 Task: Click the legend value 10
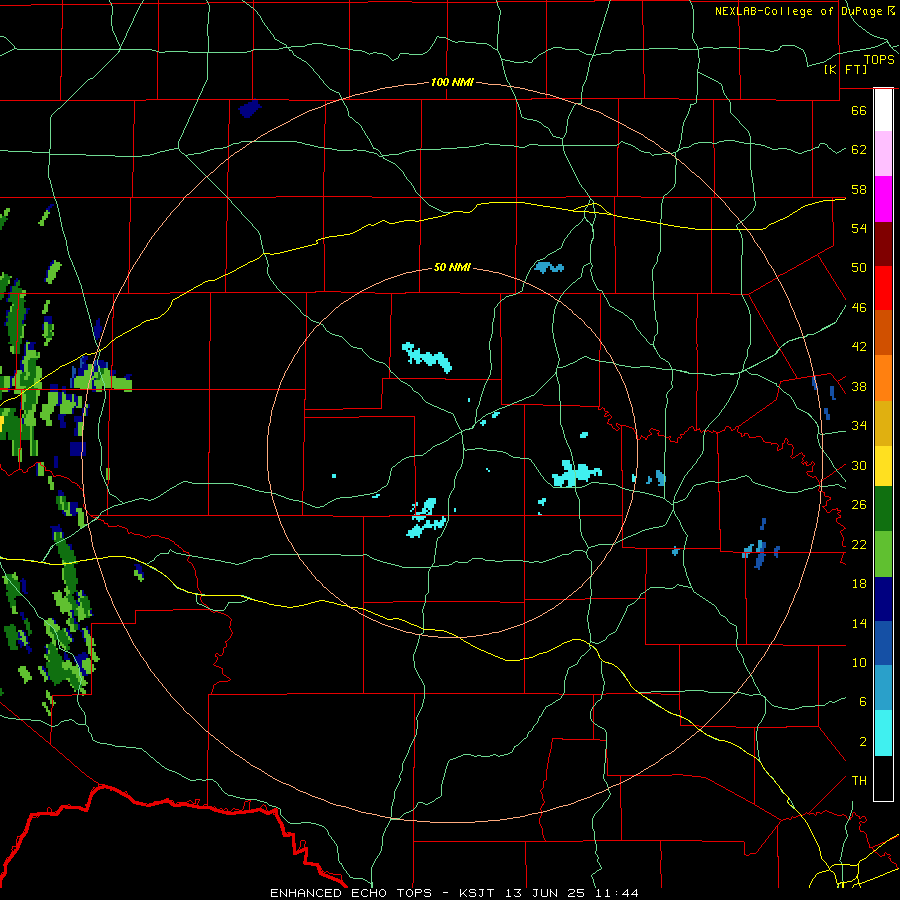point(859,662)
